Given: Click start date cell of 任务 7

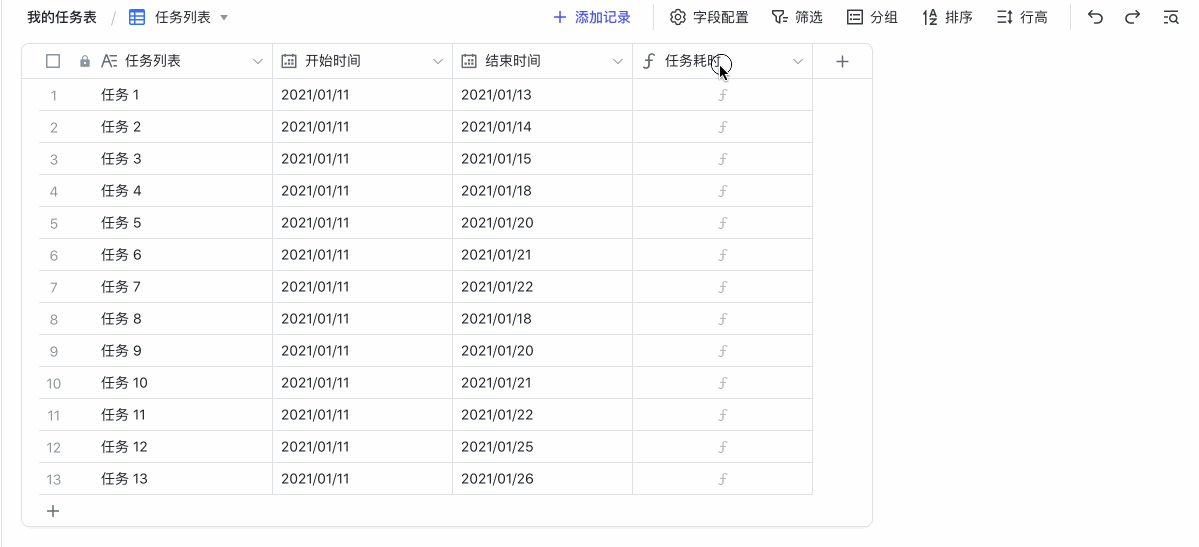Looking at the screenshot, I should [362, 287].
